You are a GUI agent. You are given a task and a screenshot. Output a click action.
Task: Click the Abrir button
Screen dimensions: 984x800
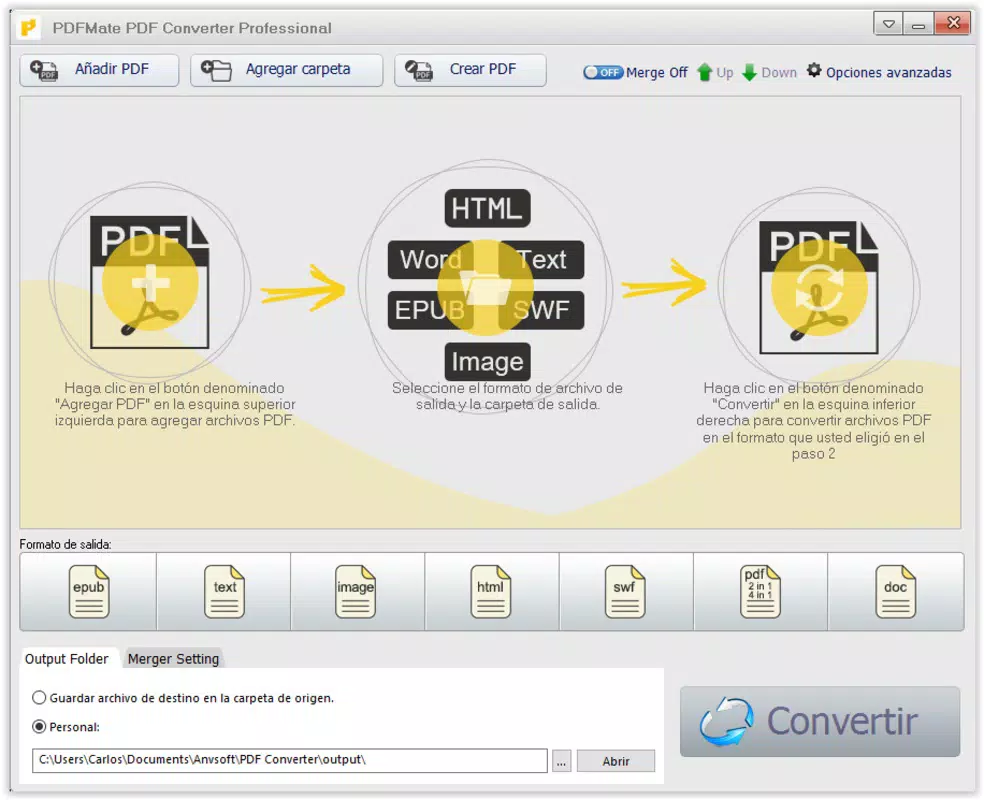click(616, 761)
